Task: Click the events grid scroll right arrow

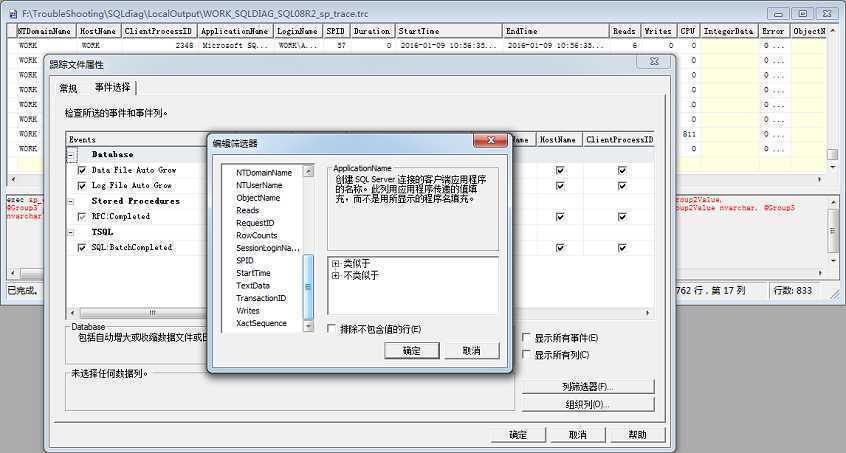Action: point(648,312)
